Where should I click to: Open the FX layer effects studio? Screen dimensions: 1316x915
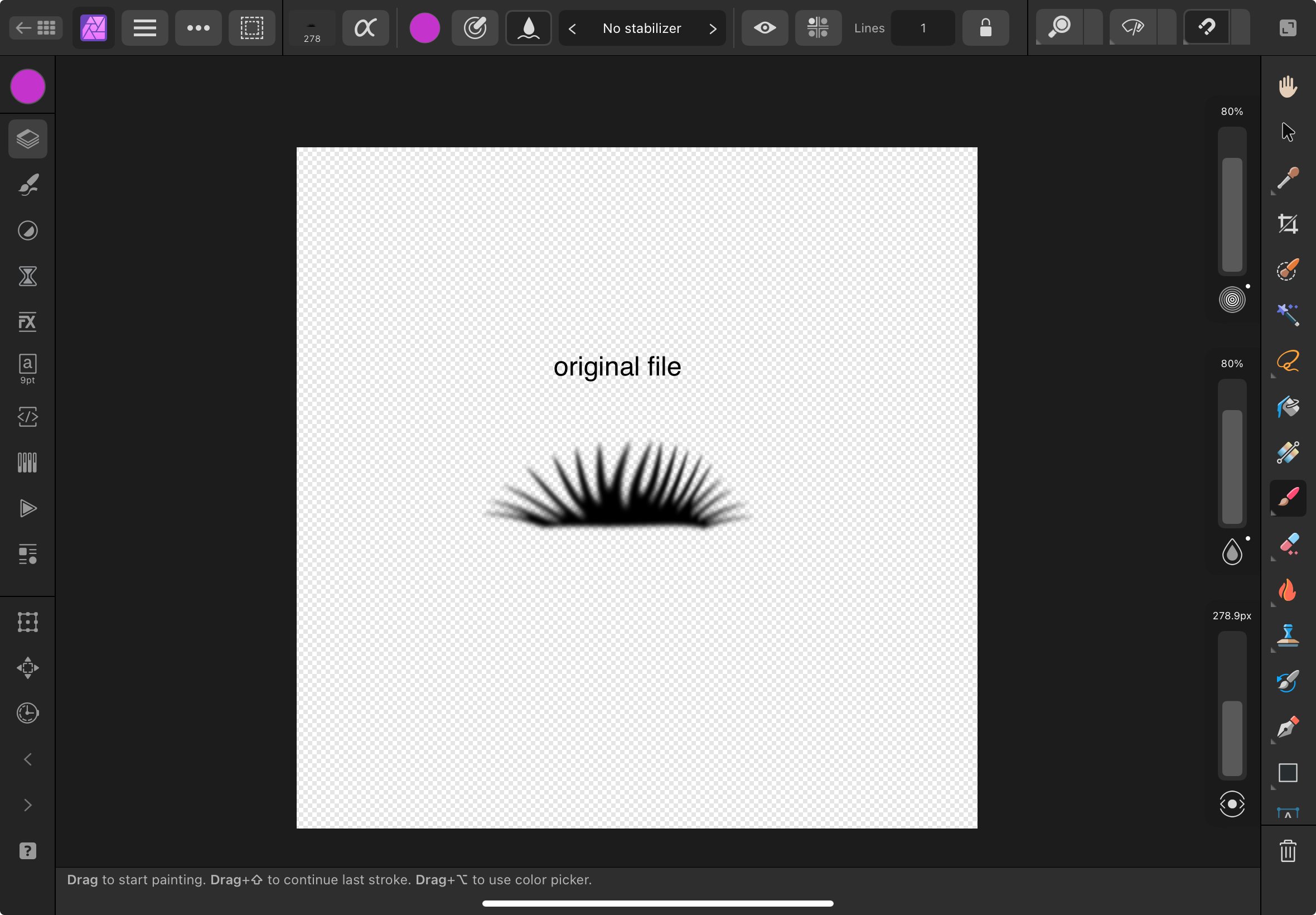[27, 322]
